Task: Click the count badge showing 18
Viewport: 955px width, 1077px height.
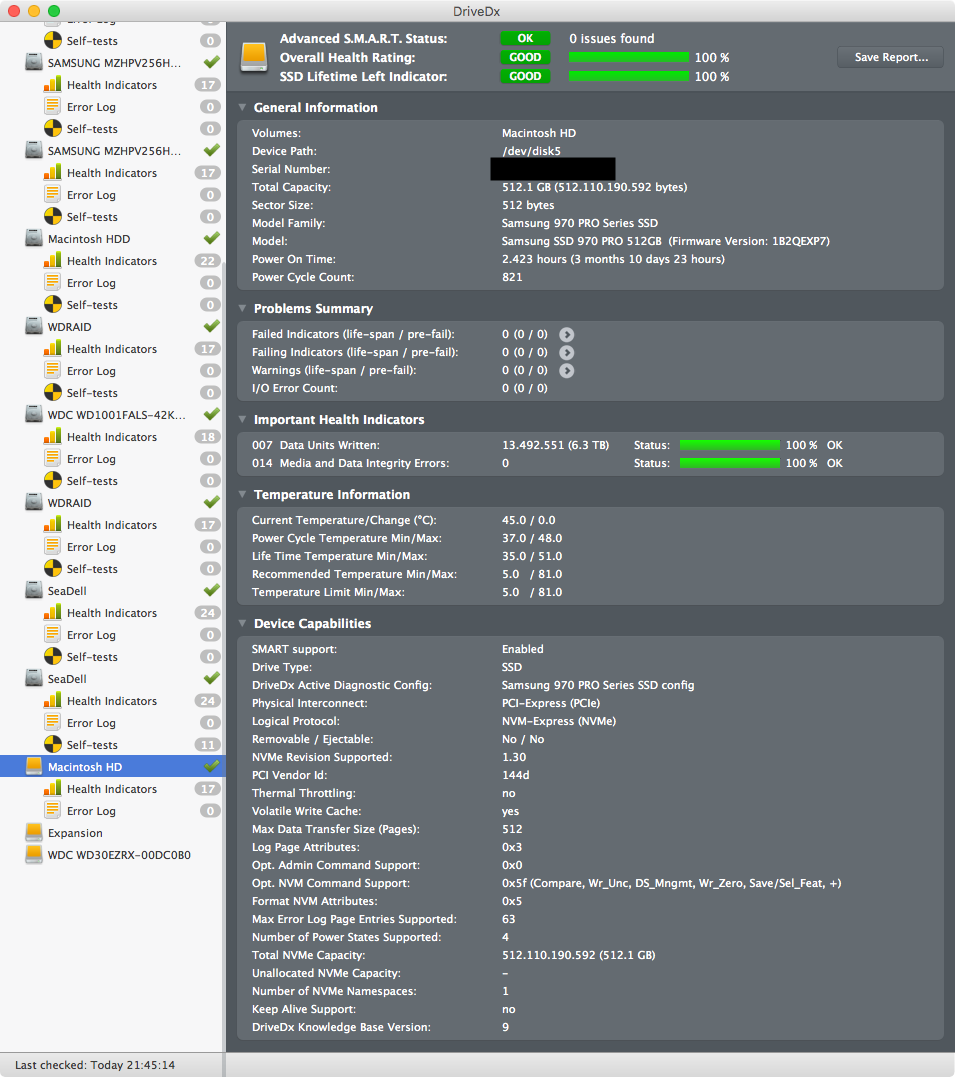Action: coord(207,437)
